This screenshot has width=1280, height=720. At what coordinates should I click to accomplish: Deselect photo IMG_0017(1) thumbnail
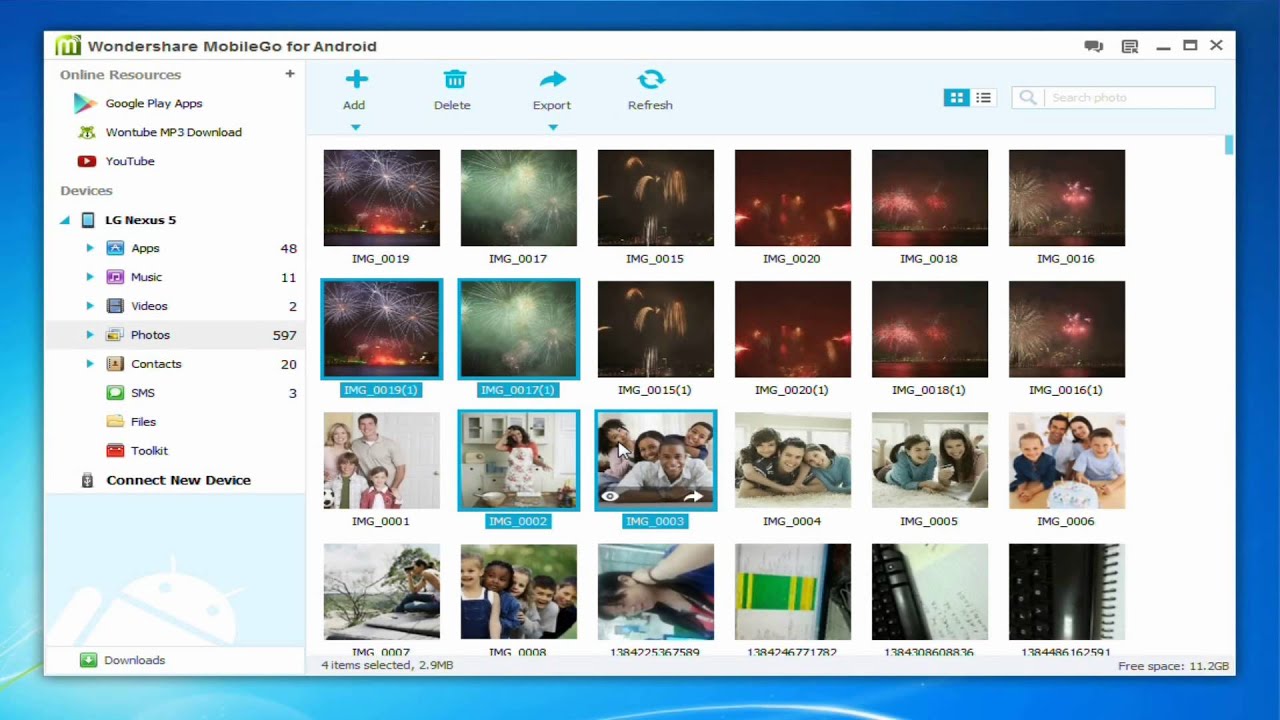(518, 329)
